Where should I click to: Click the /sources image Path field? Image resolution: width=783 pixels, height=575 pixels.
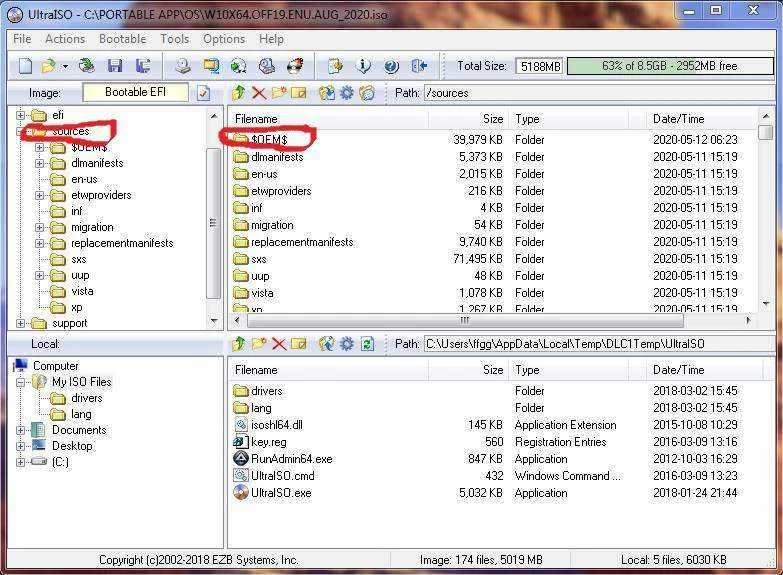pos(598,93)
